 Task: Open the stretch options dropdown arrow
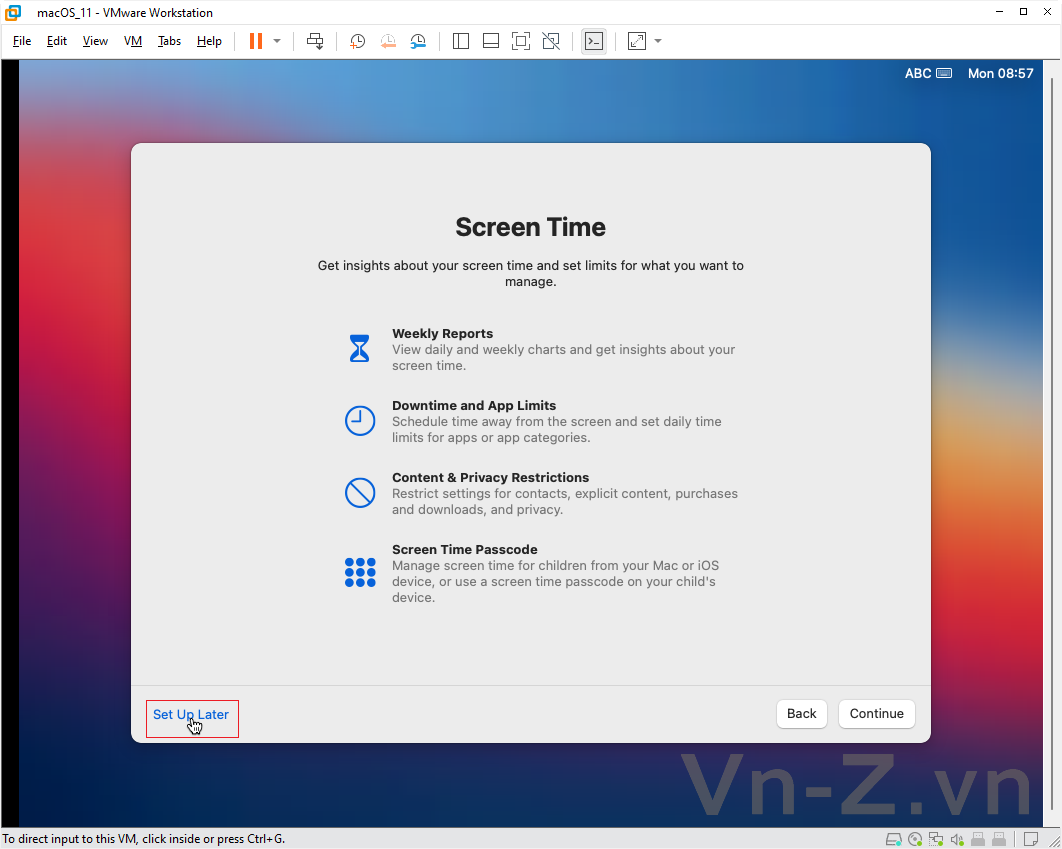pyautogui.click(x=658, y=41)
